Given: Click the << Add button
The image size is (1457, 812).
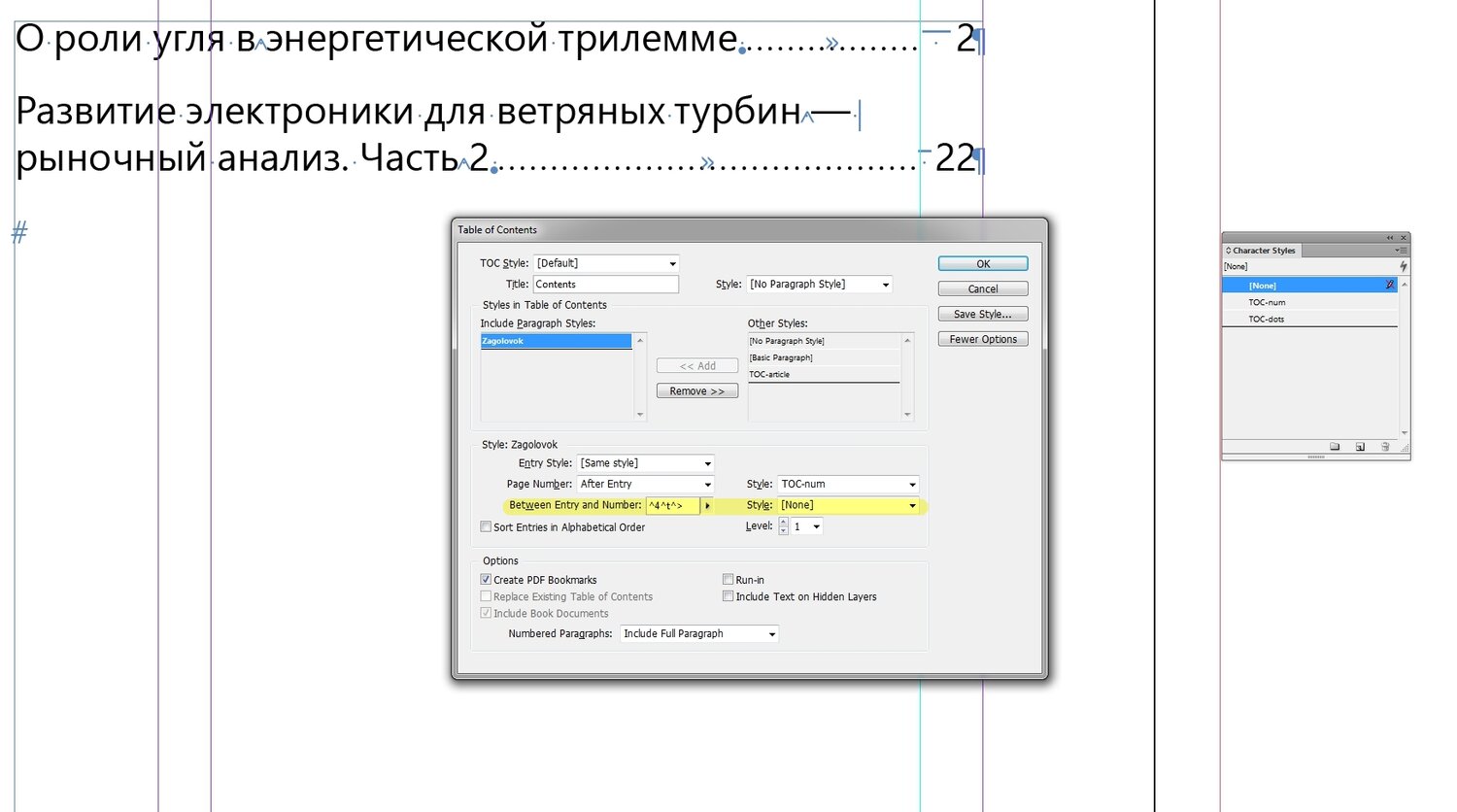Looking at the screenshot, I should pos(697,366).
